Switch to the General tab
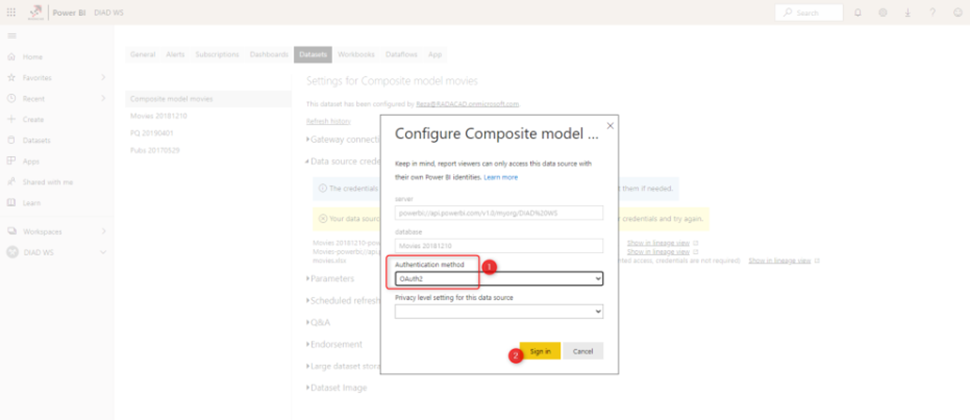Screen dimensions: 970x420 click(142, 54)
